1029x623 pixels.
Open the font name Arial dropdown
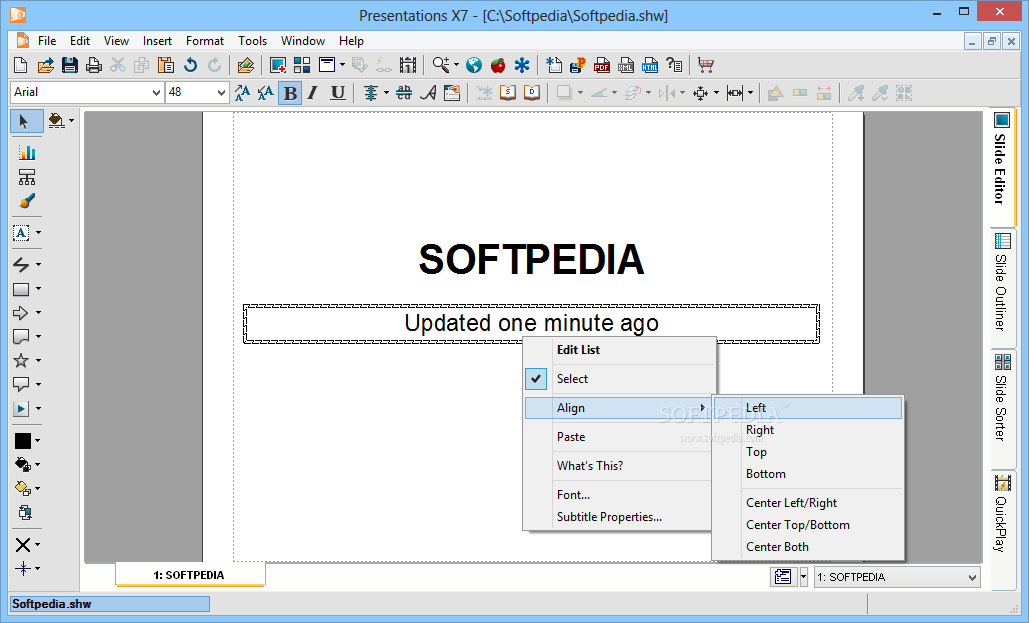156,93
